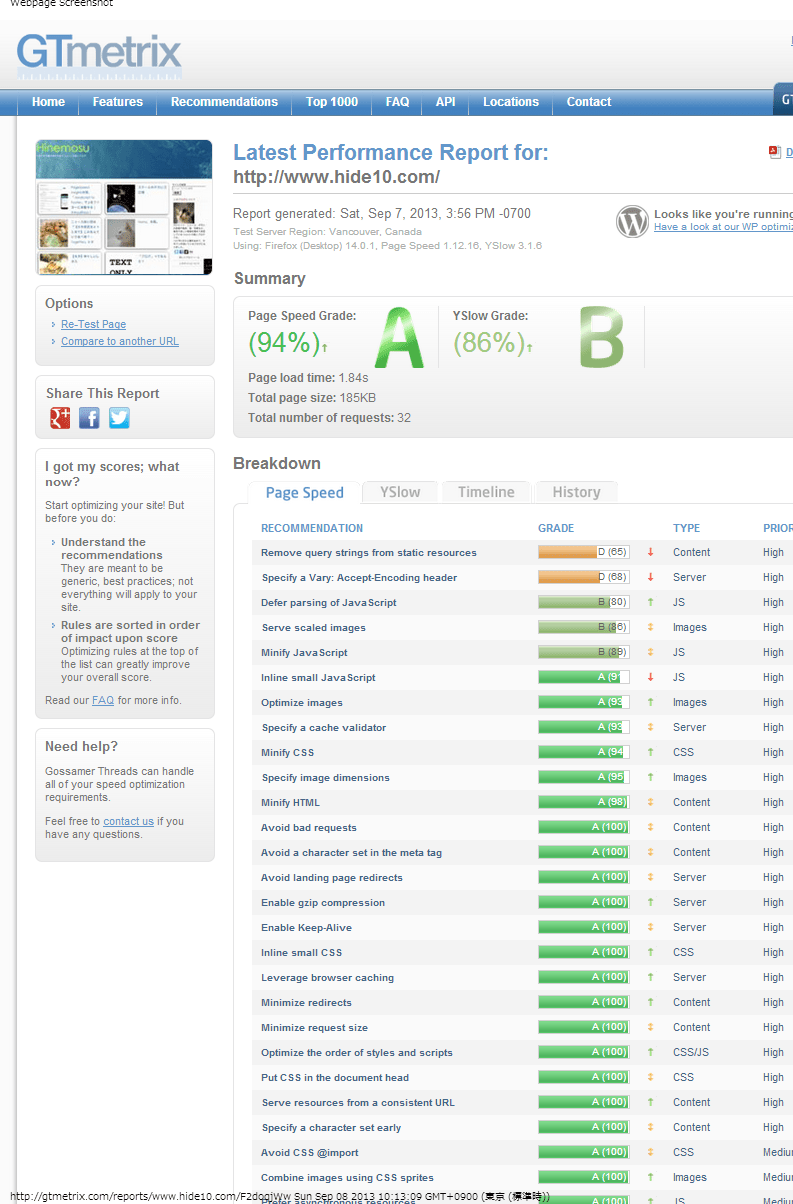The width and height of the screenshot is (793, 1204).
Task: Click trend icon for Minify JavaScript row
Action: [650, 652]
